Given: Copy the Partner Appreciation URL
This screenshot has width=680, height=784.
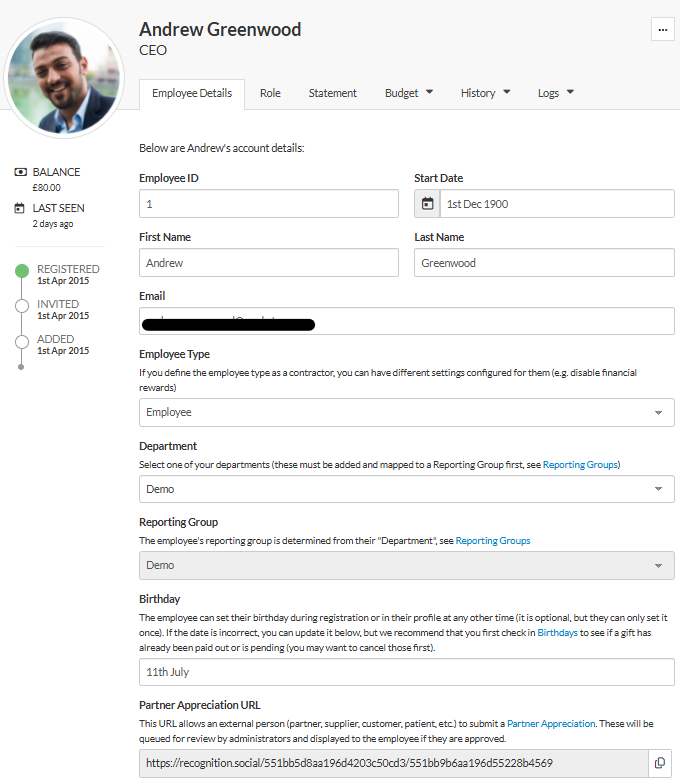Looking at the screenshot, I should [x=660, y=763].
